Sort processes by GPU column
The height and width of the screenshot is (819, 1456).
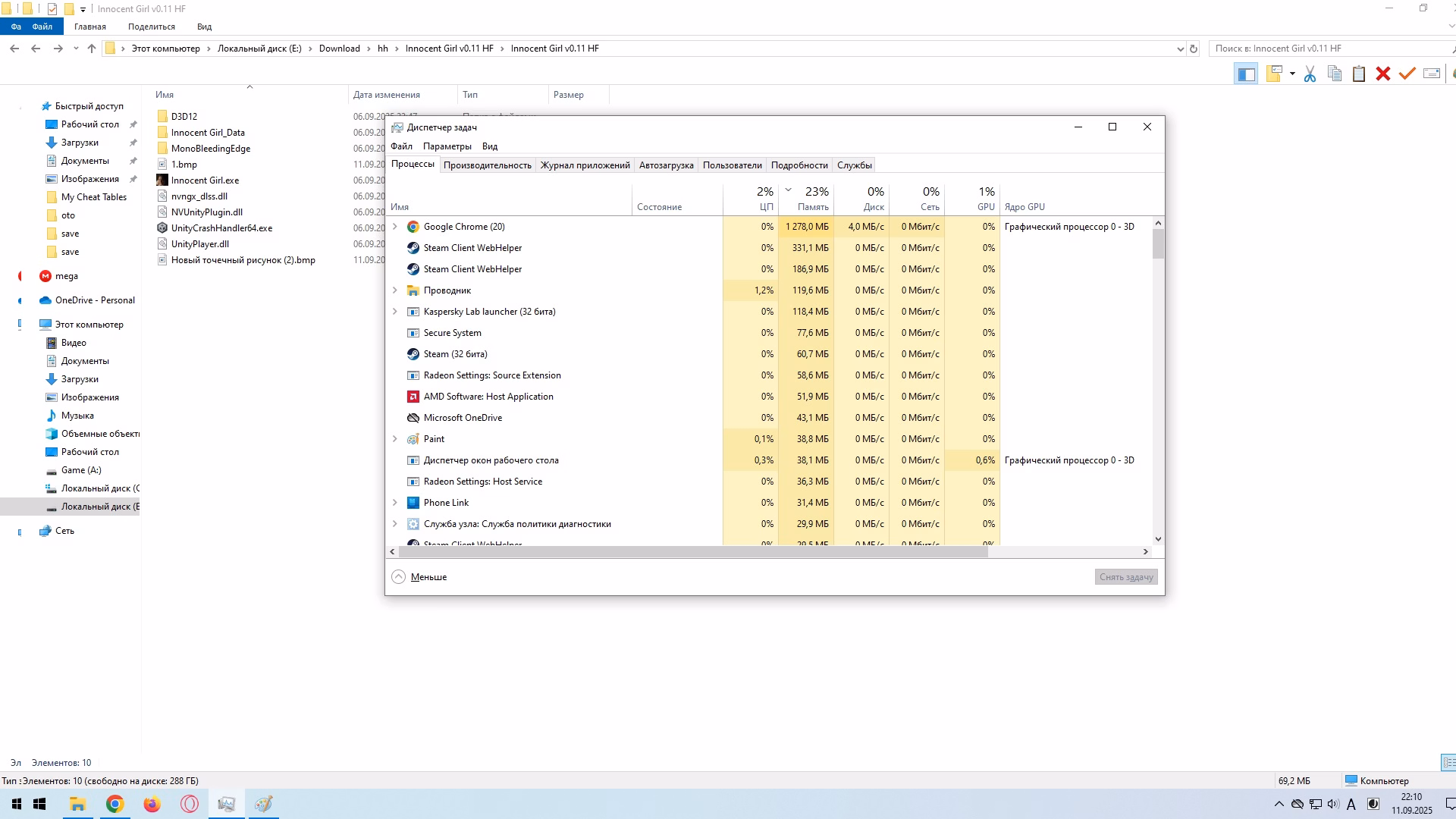point(972,199)
